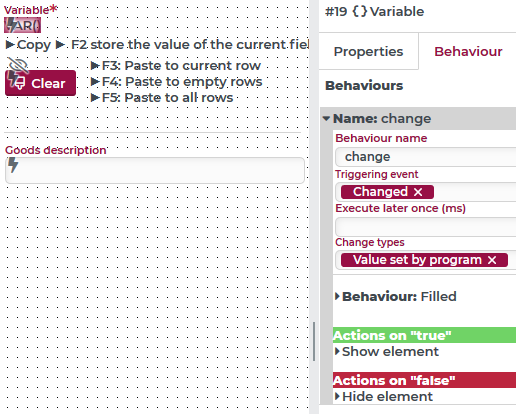516x414 pixels.
Task: Remove the Value set by program tag
Action: tap(492, 260)
